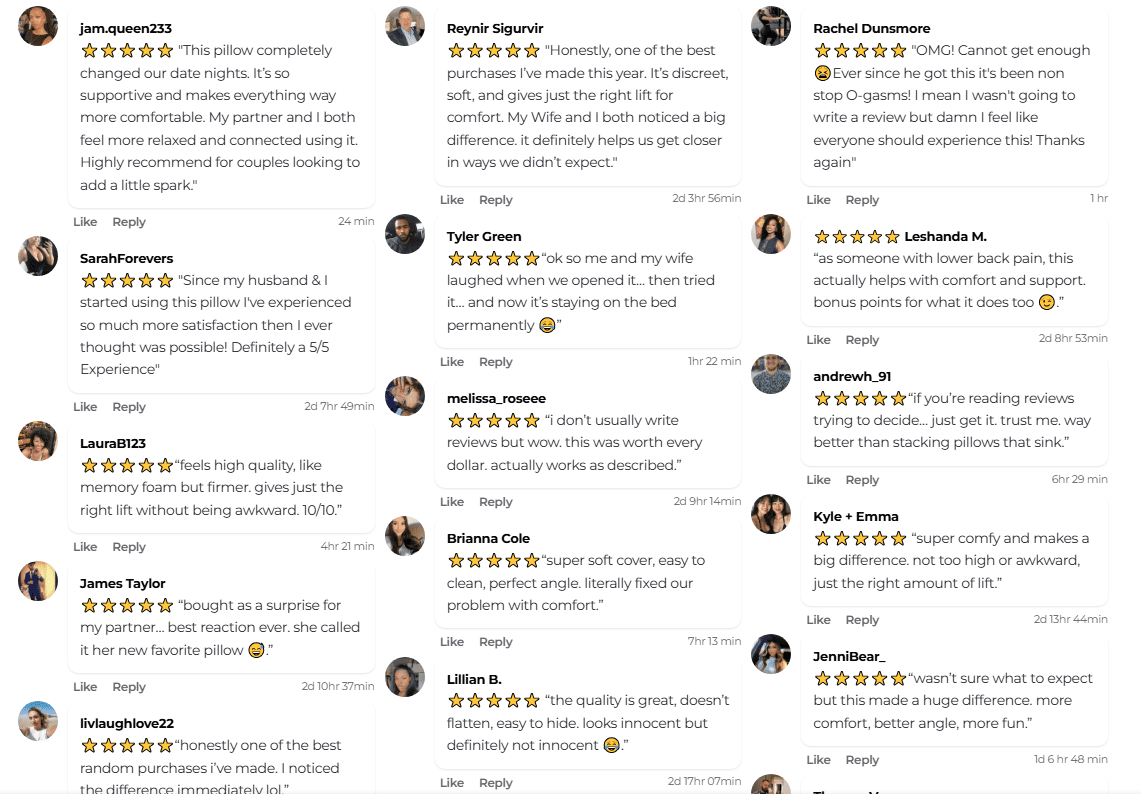Click jam.queen233's profile avatar
This screenshot has height=794, width=1141.
(38, 26)
